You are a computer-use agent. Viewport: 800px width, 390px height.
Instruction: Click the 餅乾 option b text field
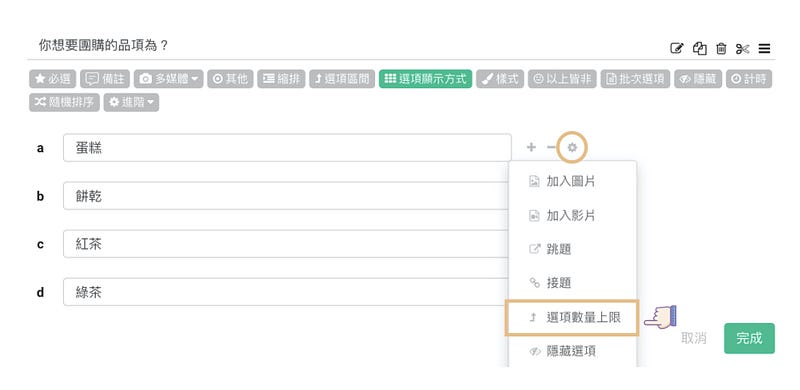coord(287,196)
